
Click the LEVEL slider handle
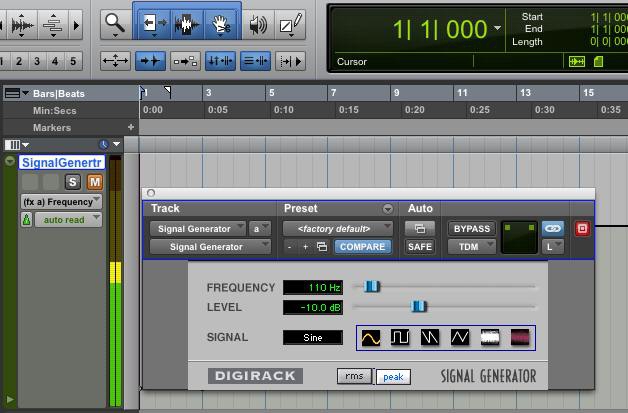(x=419, y=306)
